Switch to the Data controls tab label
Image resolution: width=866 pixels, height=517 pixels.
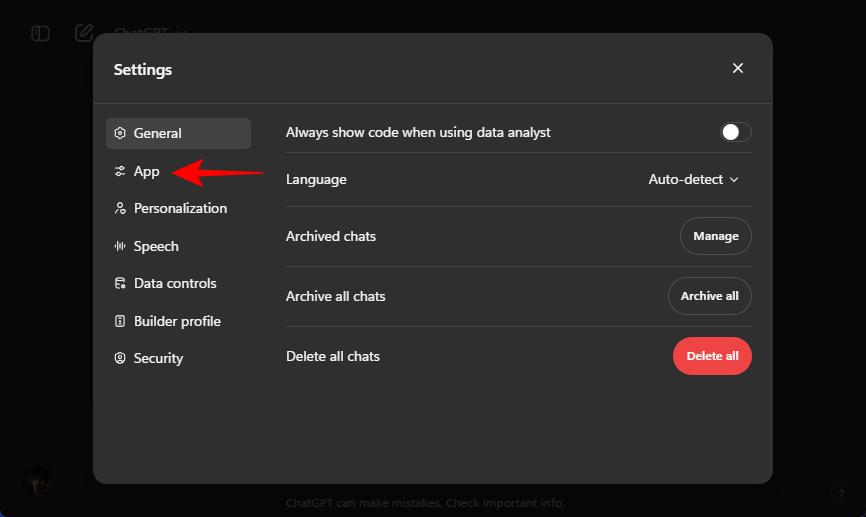tap(175, 283)
